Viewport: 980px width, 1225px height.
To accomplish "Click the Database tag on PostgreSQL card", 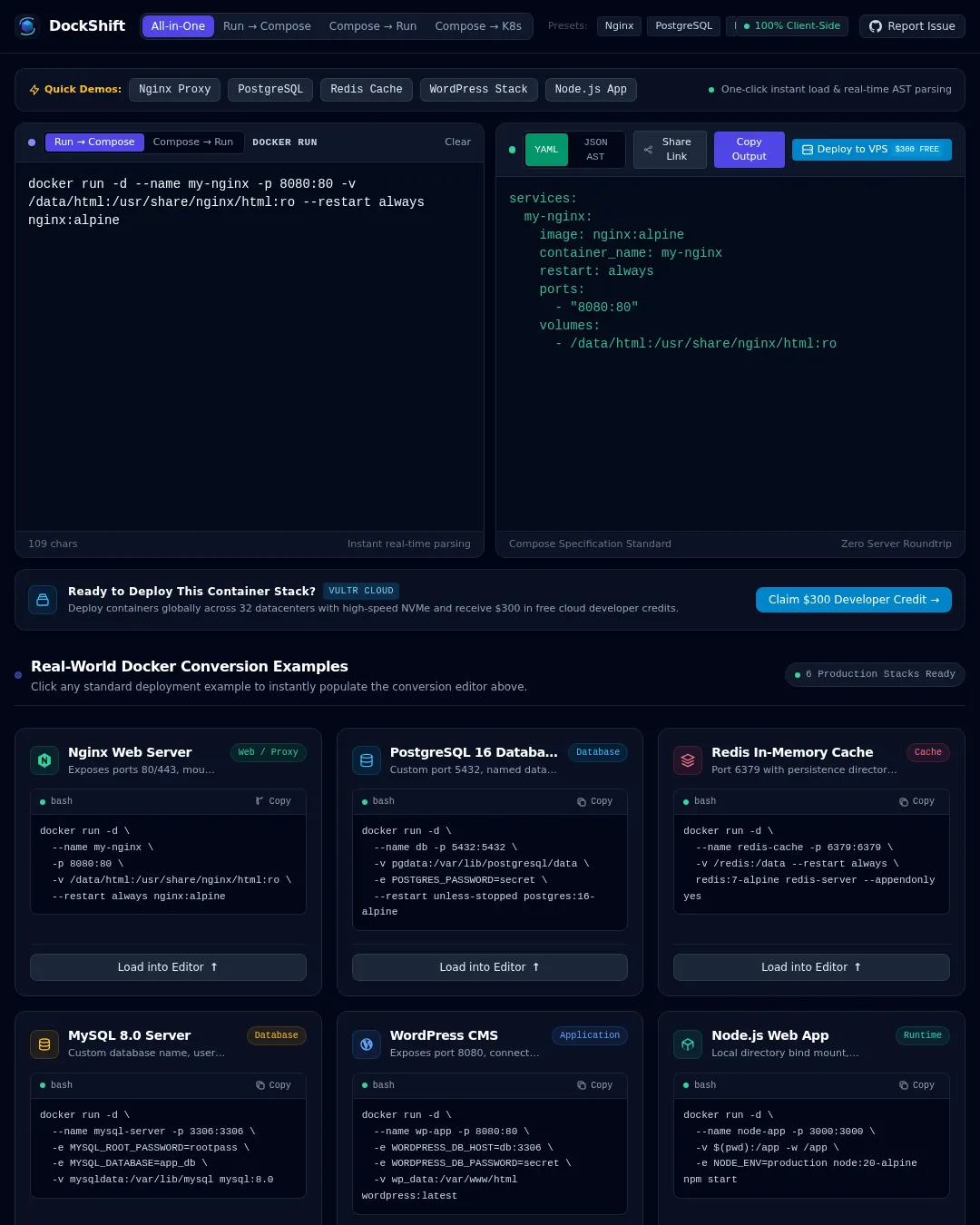I will (x=598, y=752).
